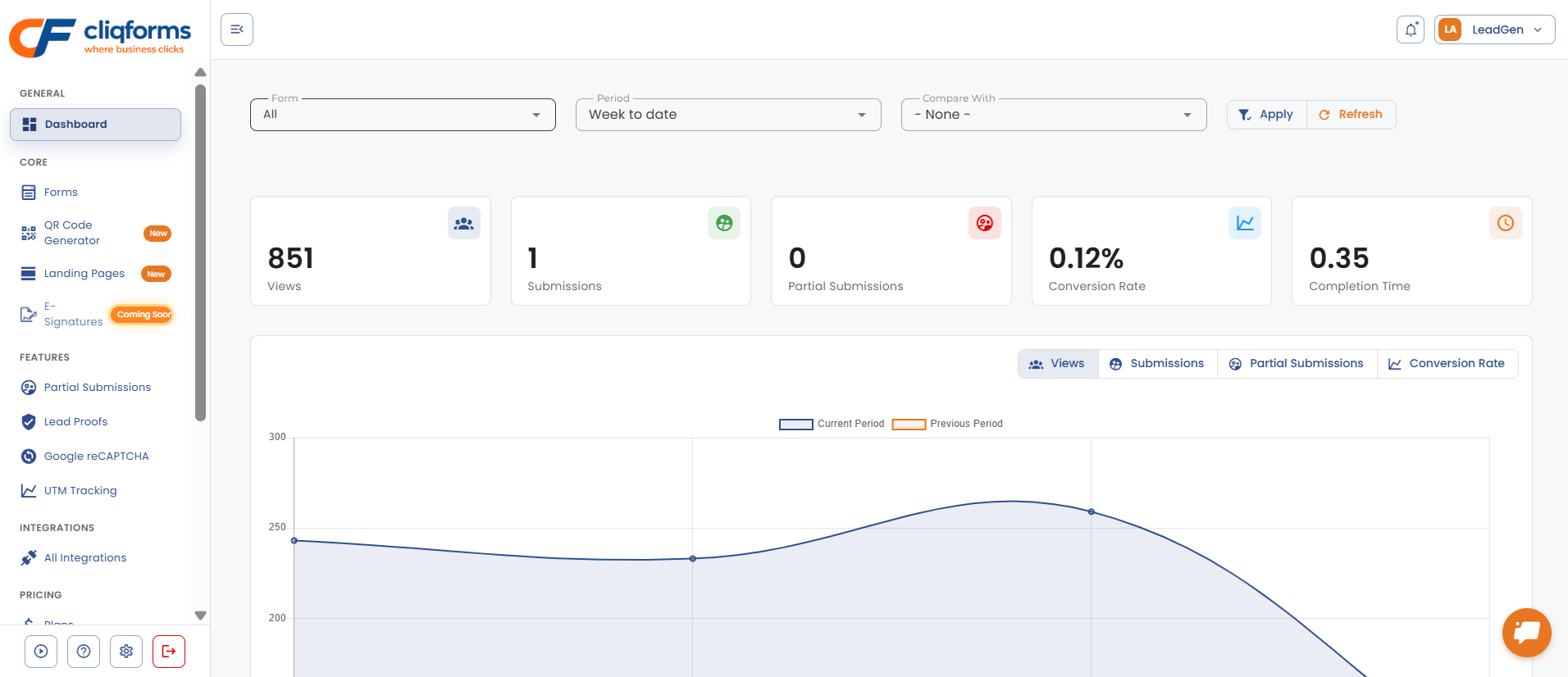
Task: Collapse the sidebar with the menu toggle icon
Action: click(237, 30)
